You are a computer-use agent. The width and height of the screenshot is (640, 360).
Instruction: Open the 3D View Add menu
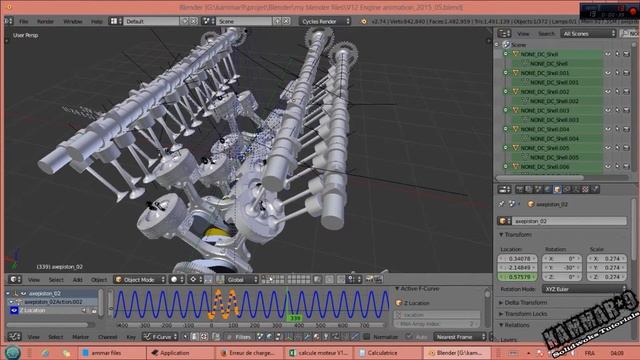(77, 279)
